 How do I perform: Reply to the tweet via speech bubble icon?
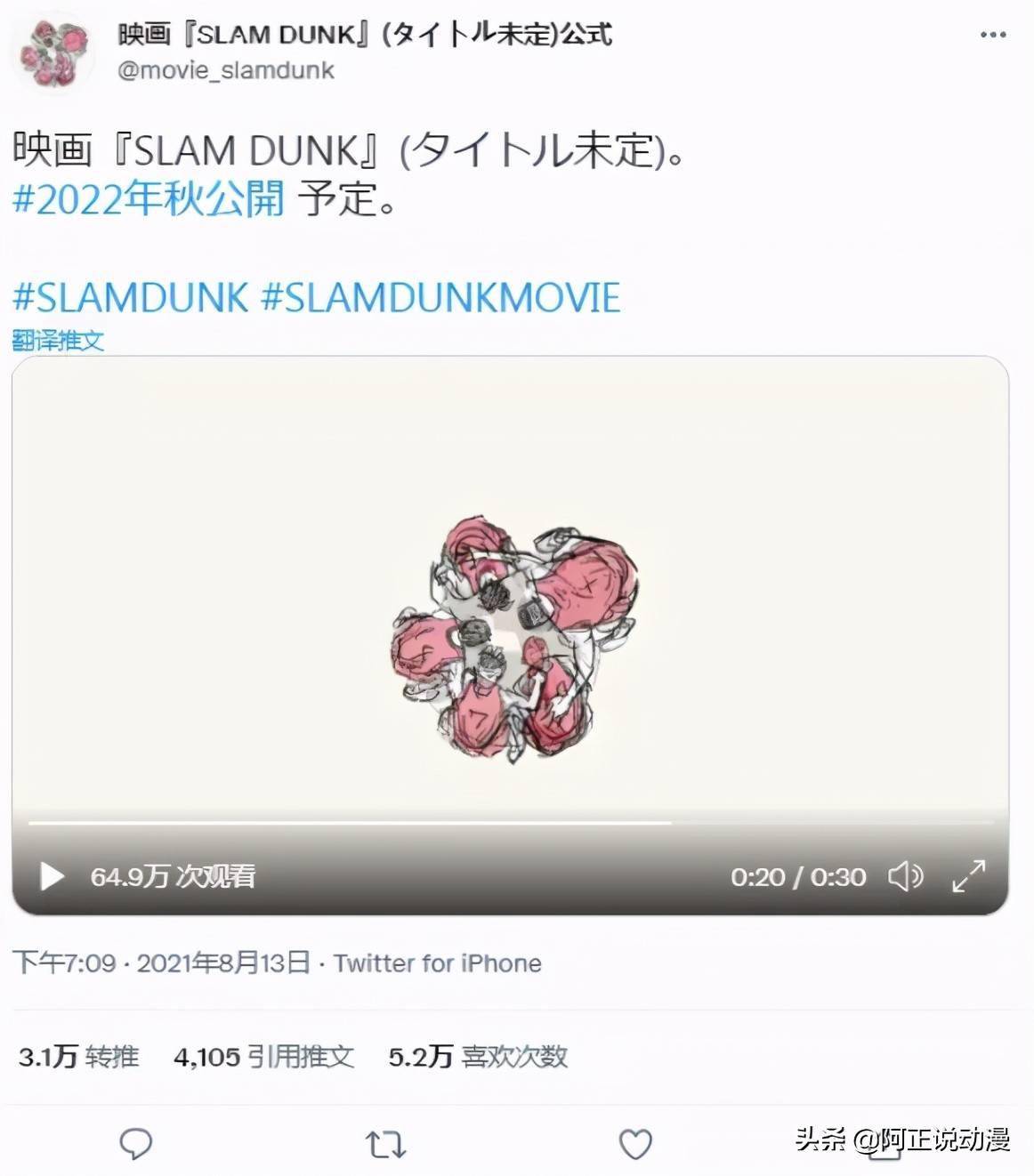click(x=135, y=1144)
